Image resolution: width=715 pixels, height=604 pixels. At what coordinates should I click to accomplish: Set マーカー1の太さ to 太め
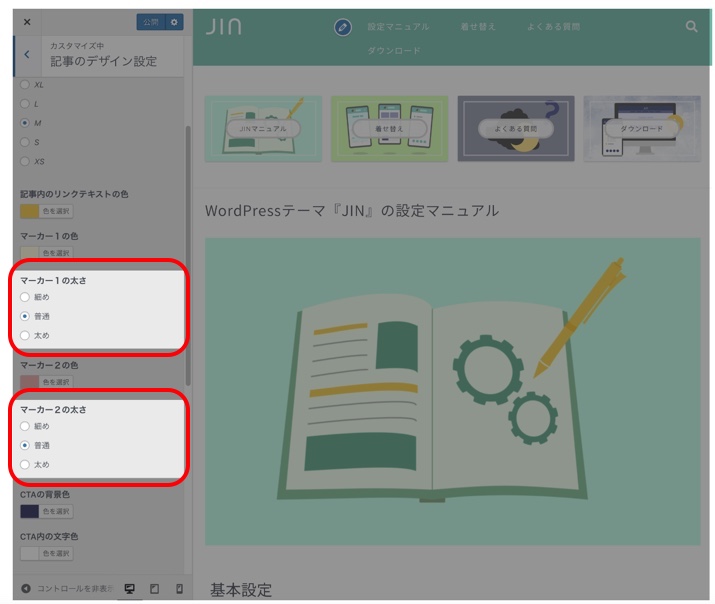[x=25, y=335]
